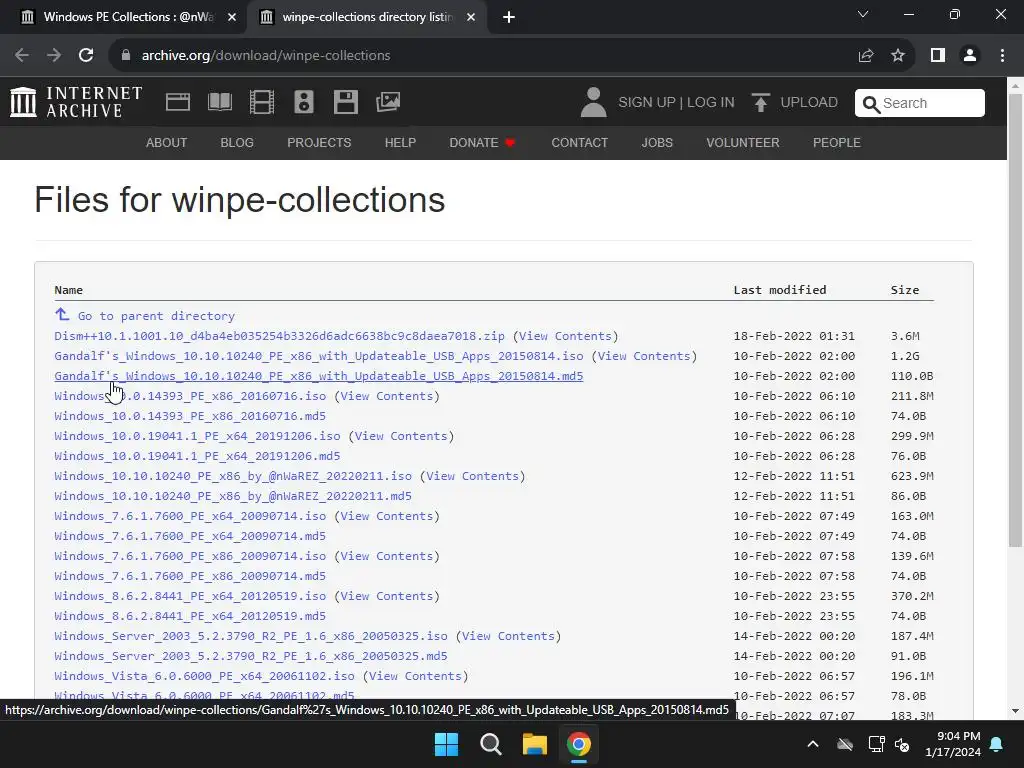The image size is (1024, 768).
Task: Open VOLUNTEER in navigation bar
Action: [743, 142]
